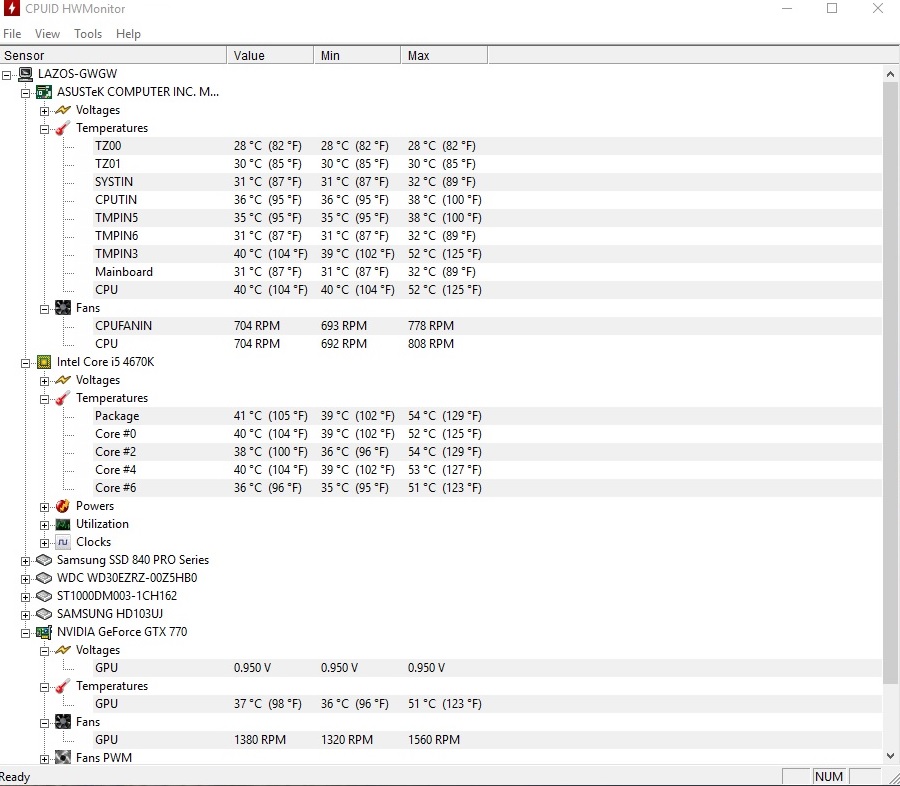900x786 pixels.
Task: Click the WDC WD30EZRZ drive icon
Action: [44, 578]
